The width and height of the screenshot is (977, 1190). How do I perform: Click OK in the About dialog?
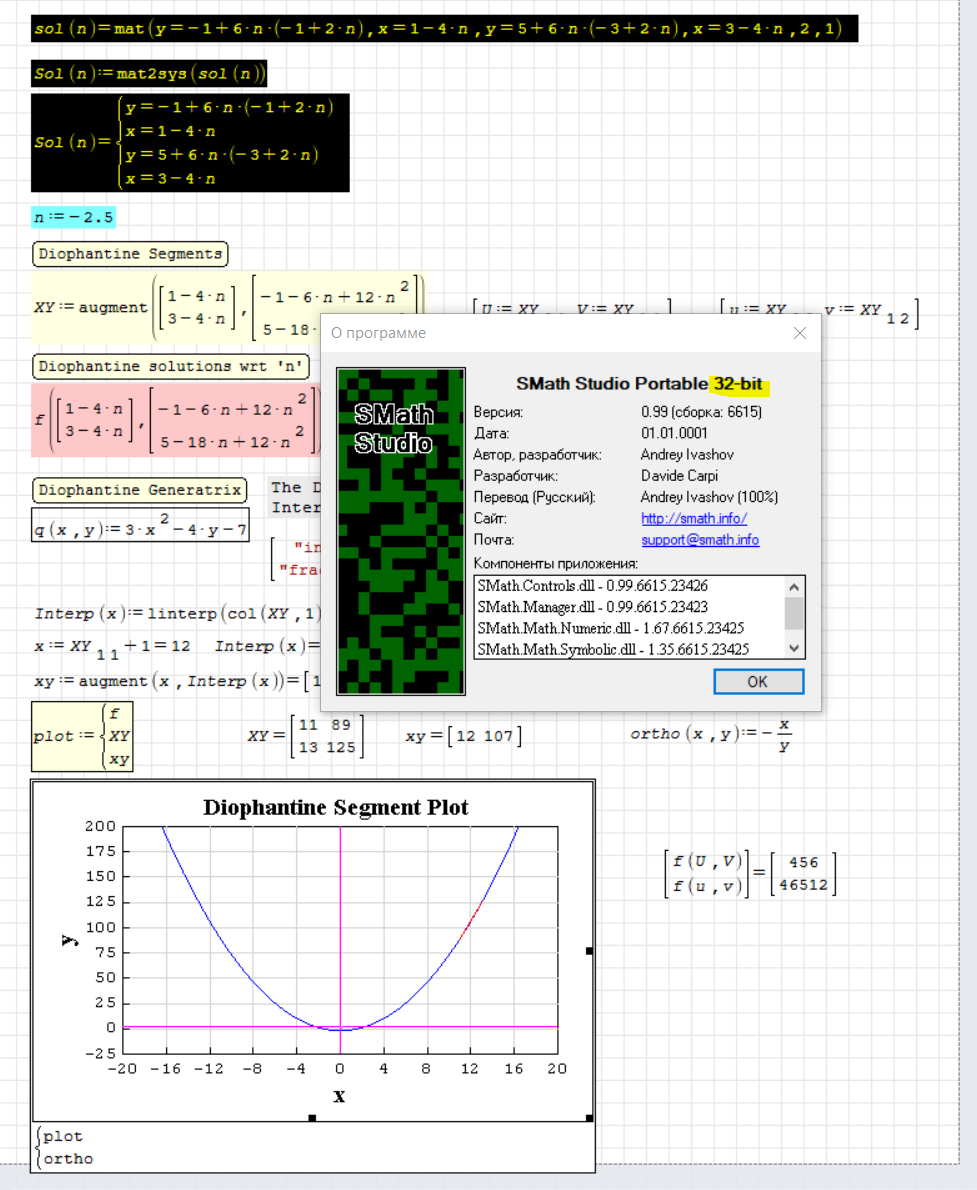758,681
